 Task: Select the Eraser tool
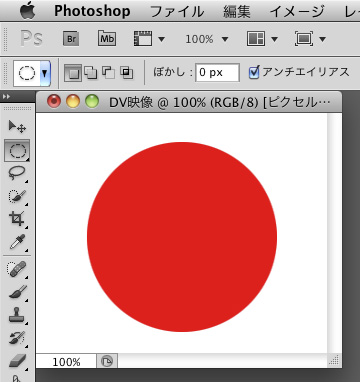point(17,361)
